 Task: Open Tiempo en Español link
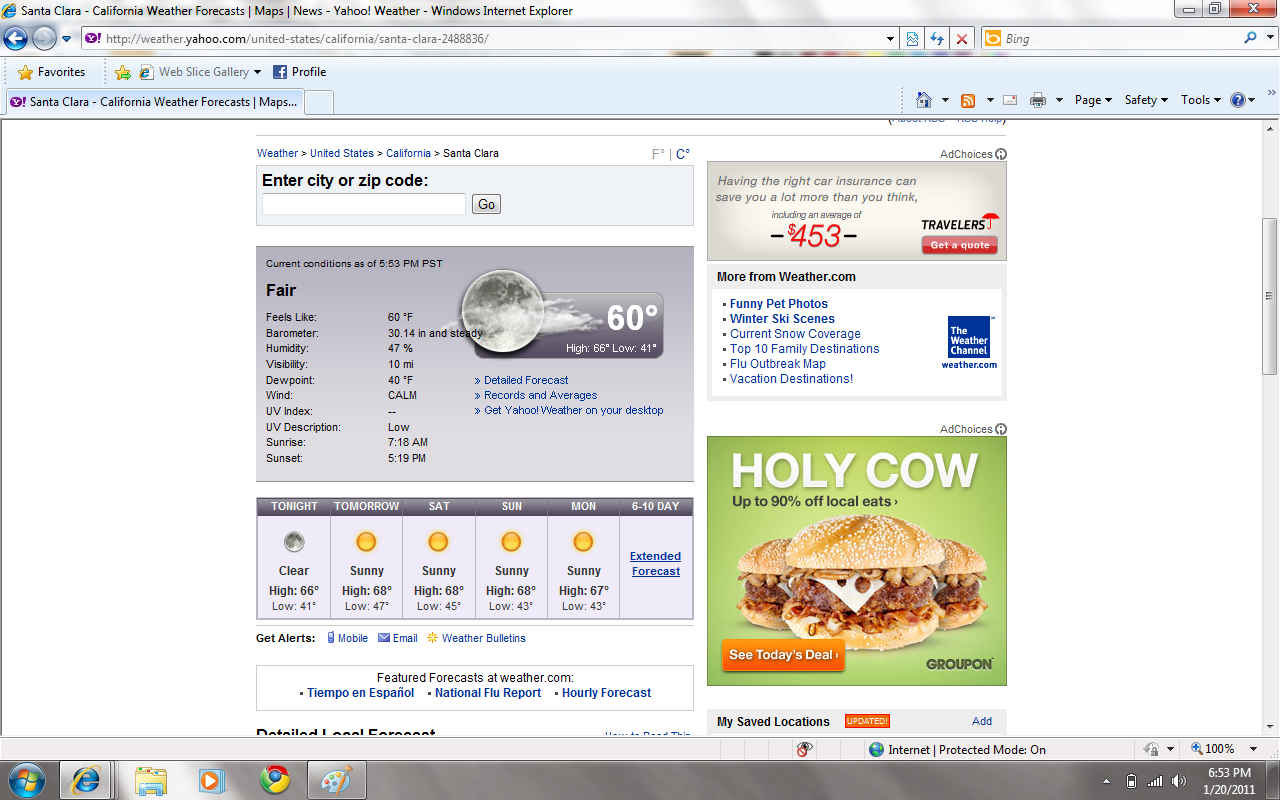click(360, 693)
